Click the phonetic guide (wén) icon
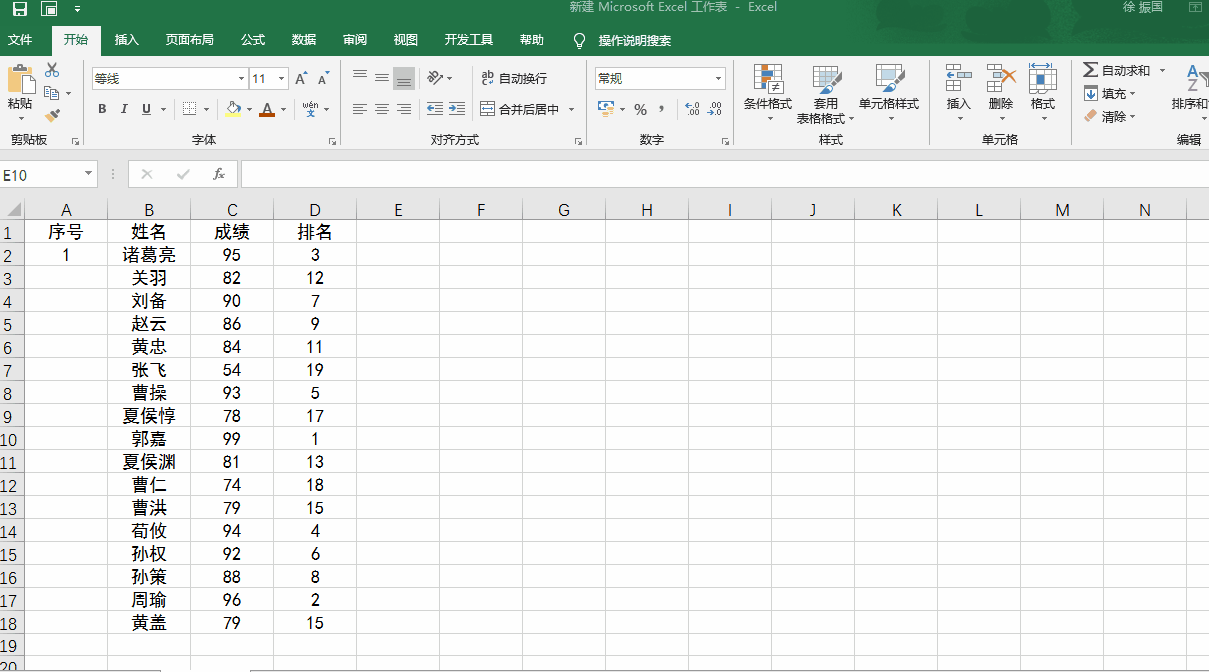This screenshot has height=672, width=1209. tap(310, 109)
